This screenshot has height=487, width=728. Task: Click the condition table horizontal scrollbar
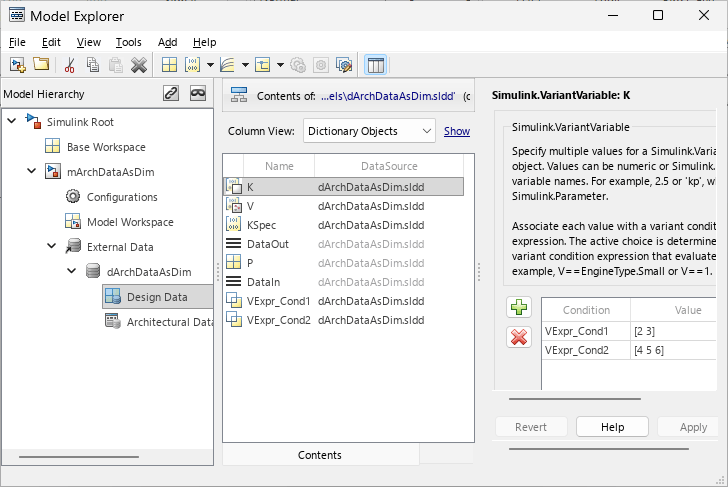(575, 399)
